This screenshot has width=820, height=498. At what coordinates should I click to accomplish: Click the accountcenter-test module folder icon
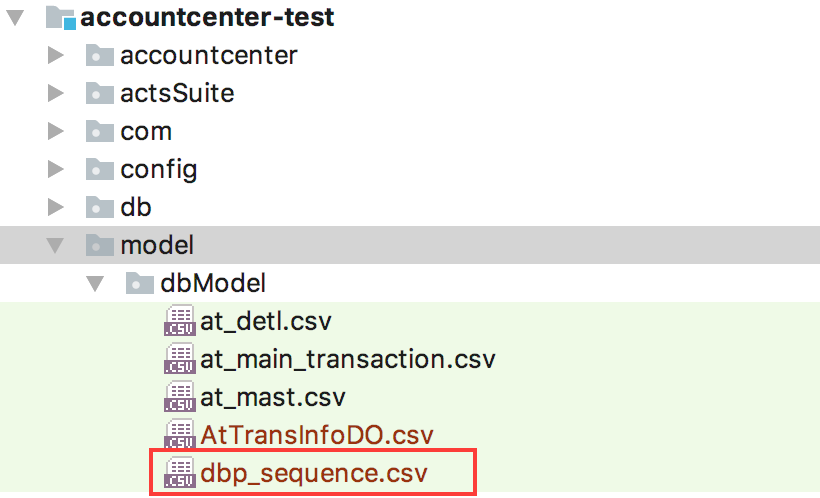point(61,17)
